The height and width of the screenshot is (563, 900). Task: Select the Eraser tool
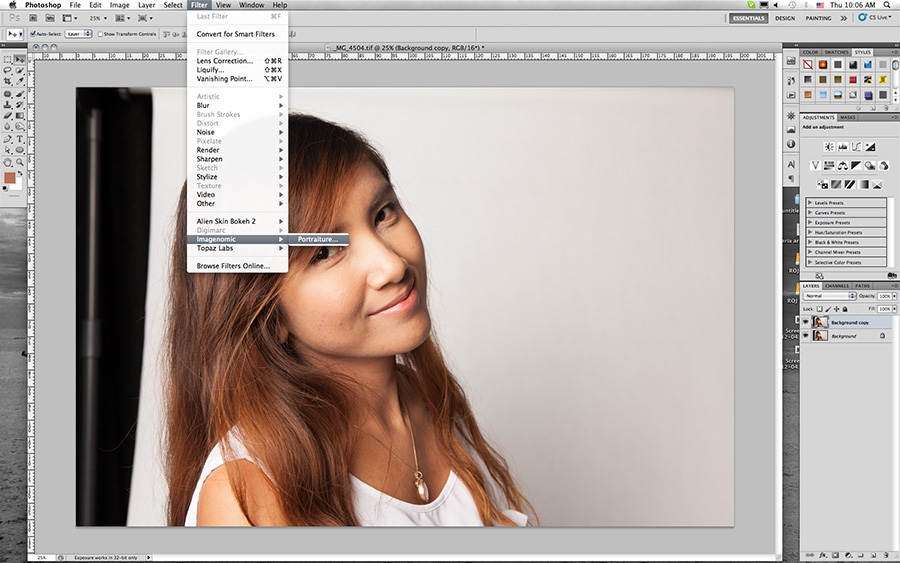[x=7, y=115]
